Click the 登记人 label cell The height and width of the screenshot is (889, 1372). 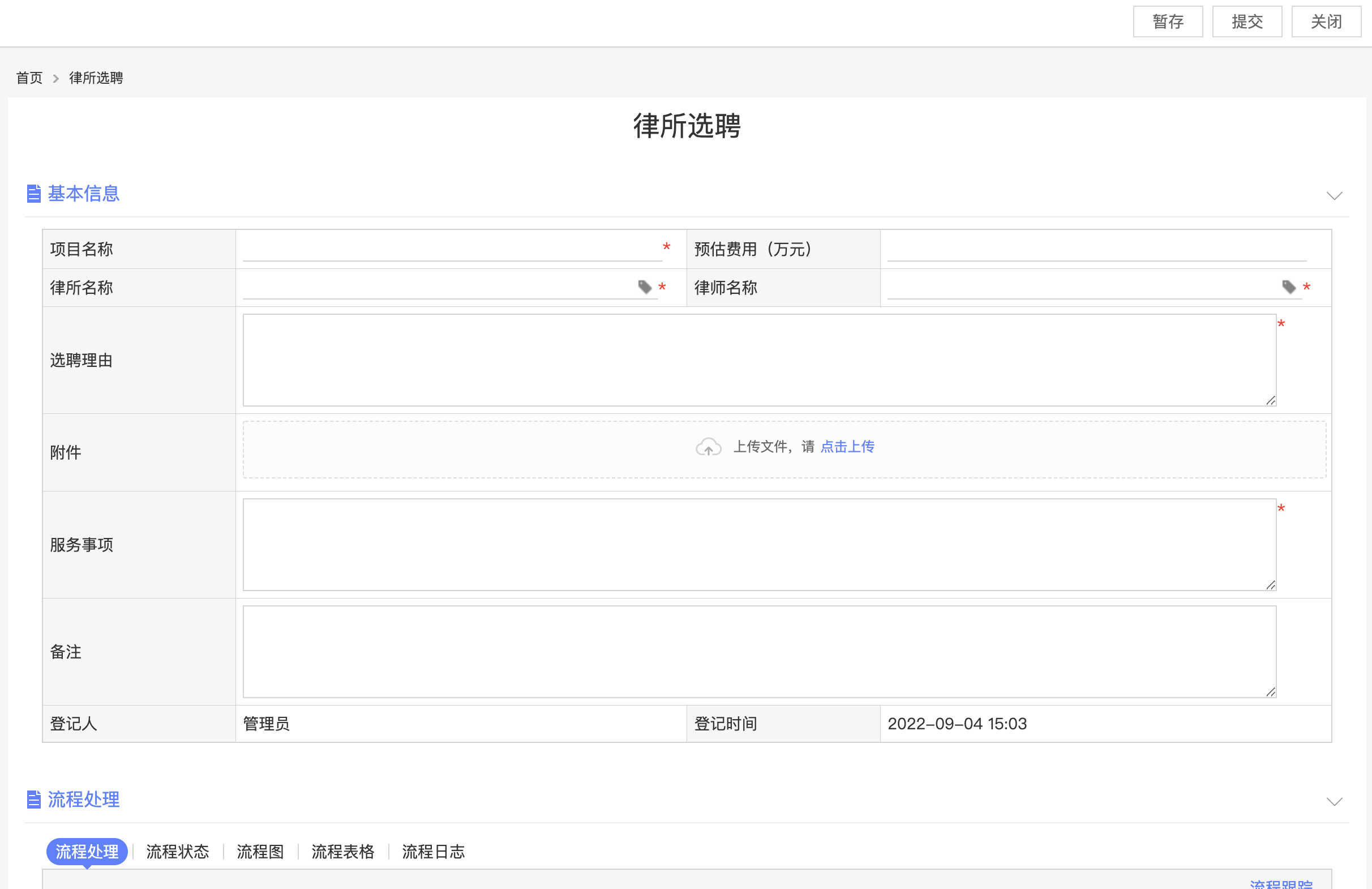(x=139, y=724)
